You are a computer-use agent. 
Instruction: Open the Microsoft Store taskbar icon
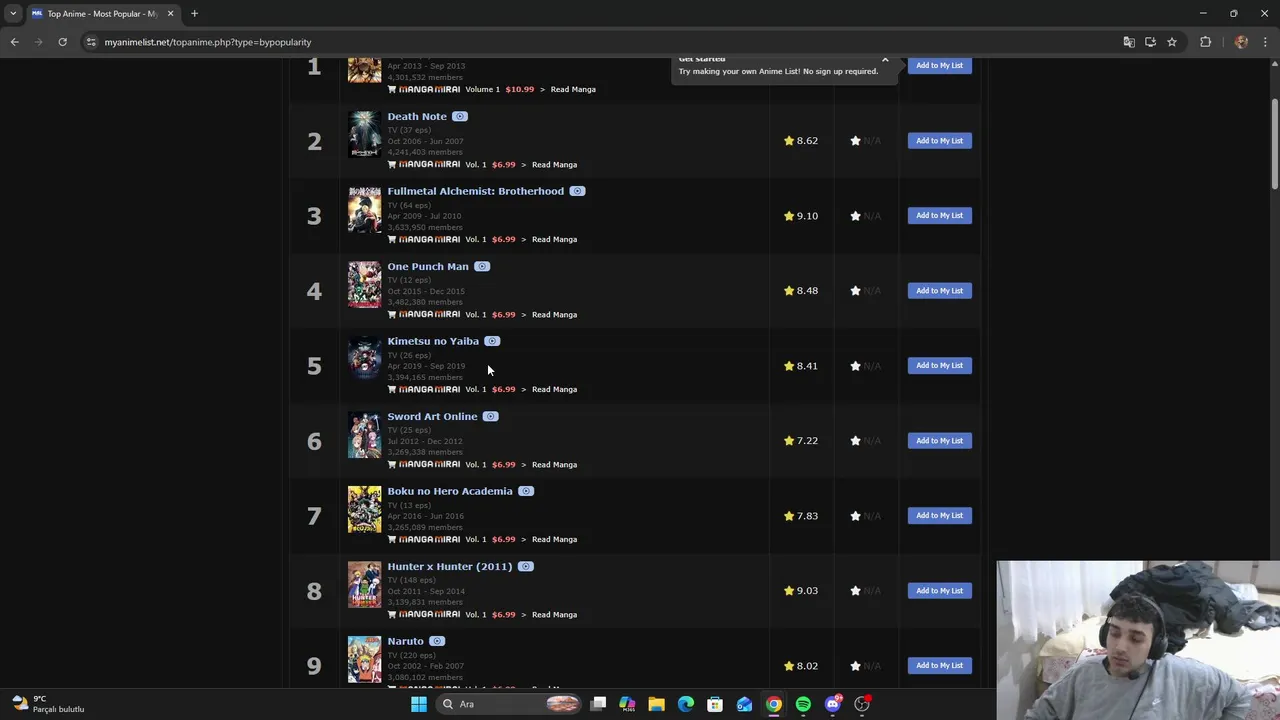715,704
